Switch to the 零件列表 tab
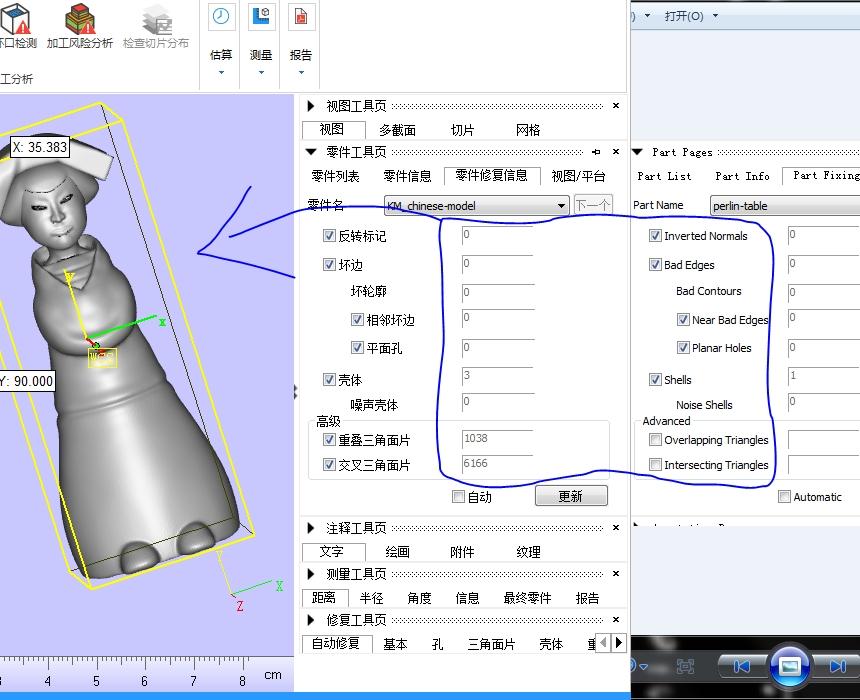This screenshot has height=700, width=860. (335, 176)
